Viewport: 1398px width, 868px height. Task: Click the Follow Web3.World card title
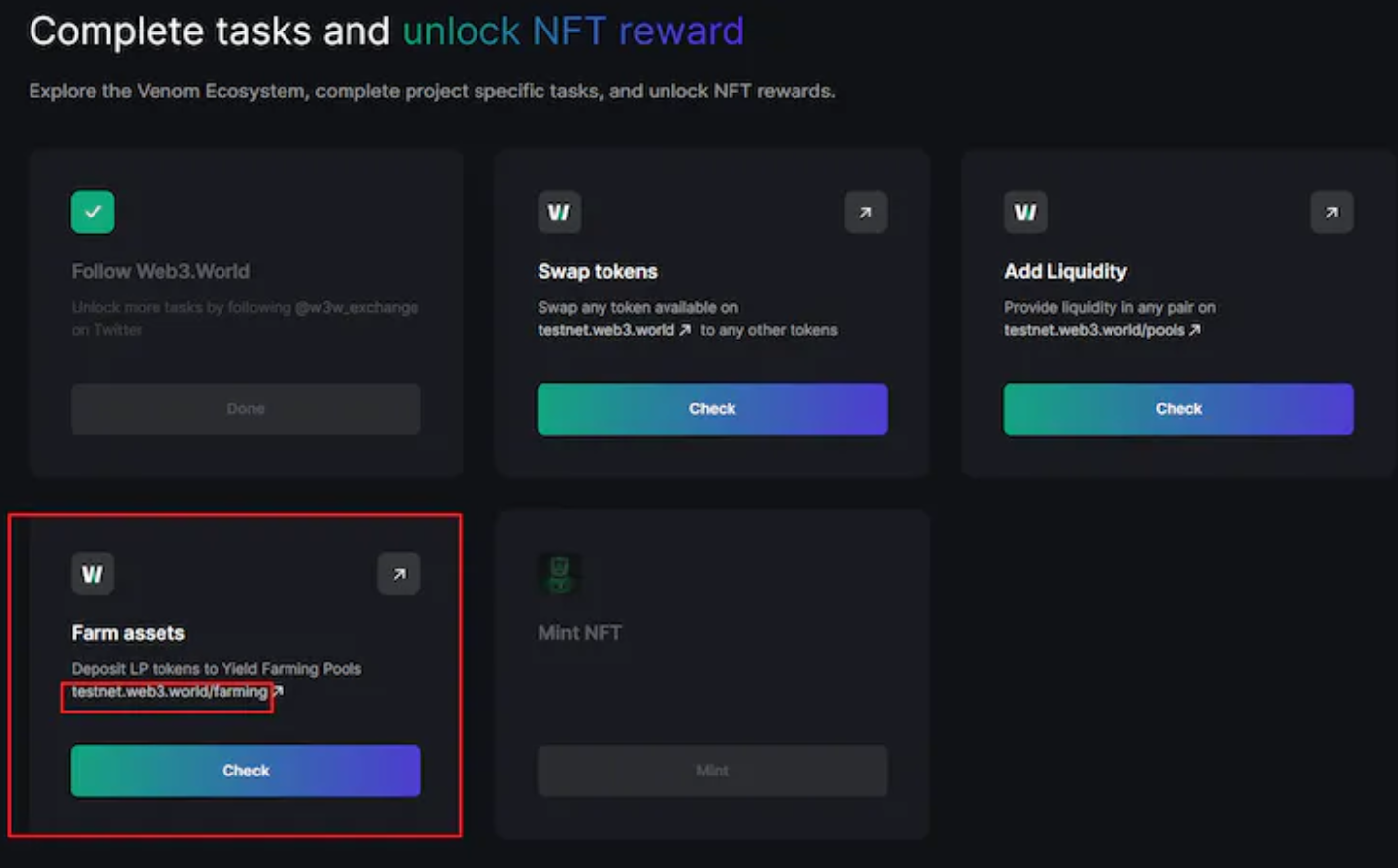(160, 271)
